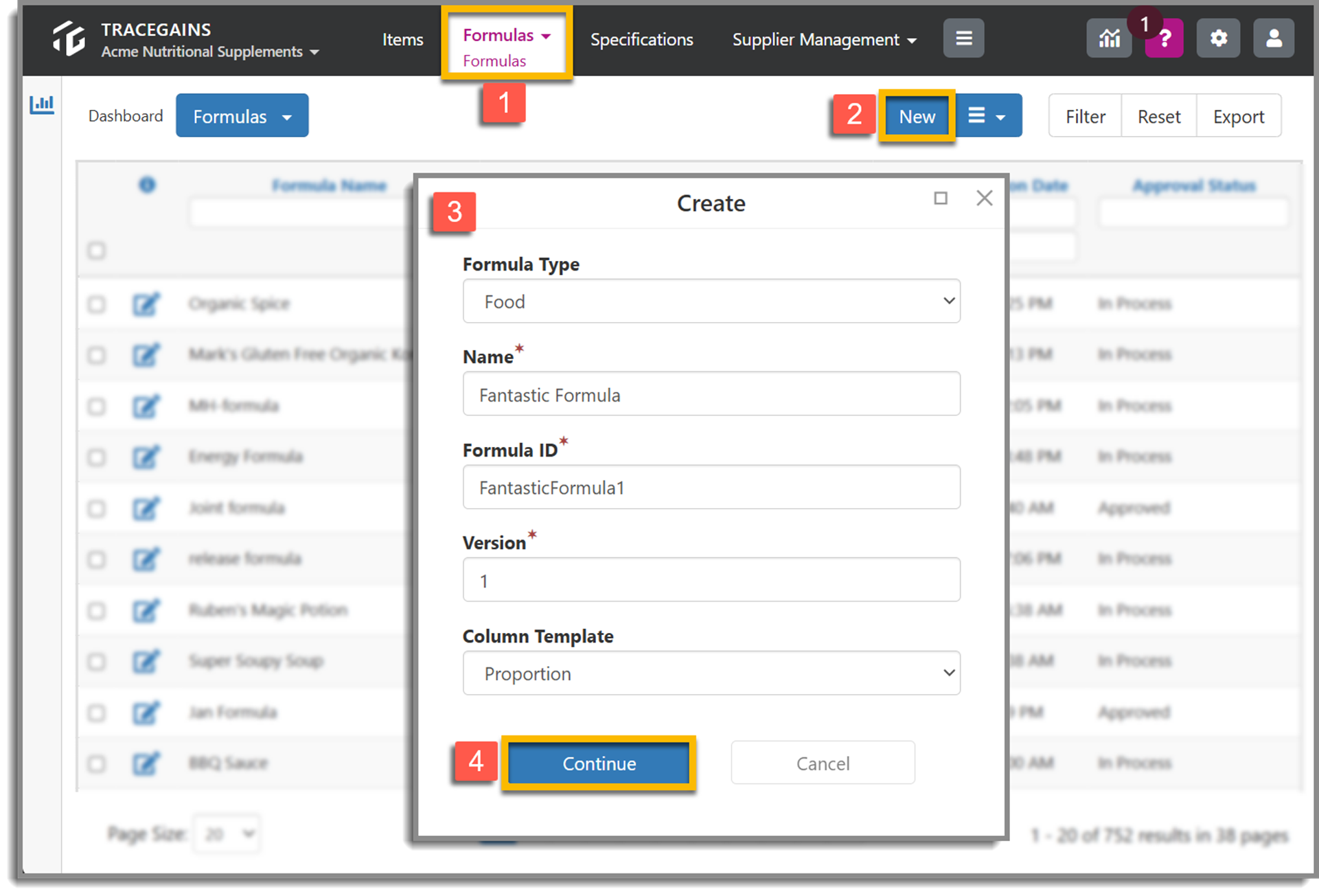Click the sidebar bar chart icon
Viewport: 1319px width, 896px height.
pyautogui.click(x=42, y=104)
